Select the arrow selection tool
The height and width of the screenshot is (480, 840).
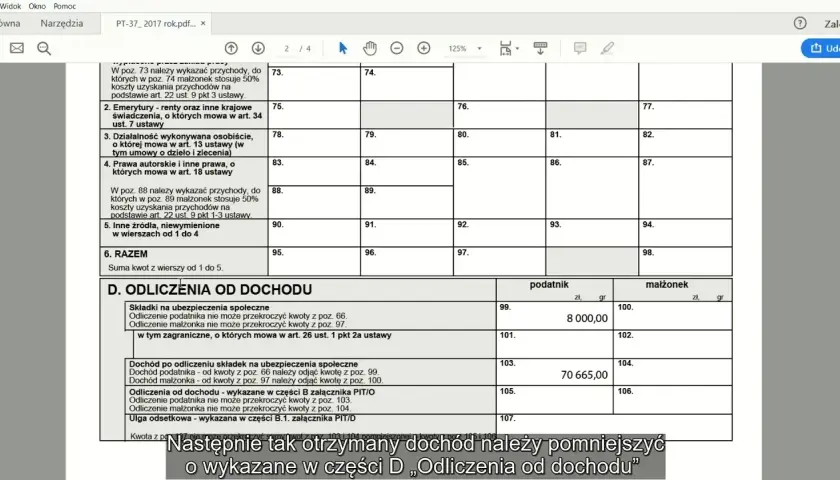click(x=343, y=48)
